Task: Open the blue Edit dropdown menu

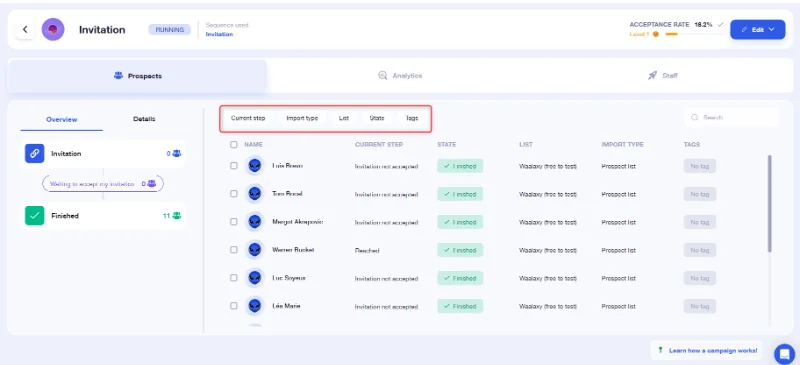Action: point(758,30)
